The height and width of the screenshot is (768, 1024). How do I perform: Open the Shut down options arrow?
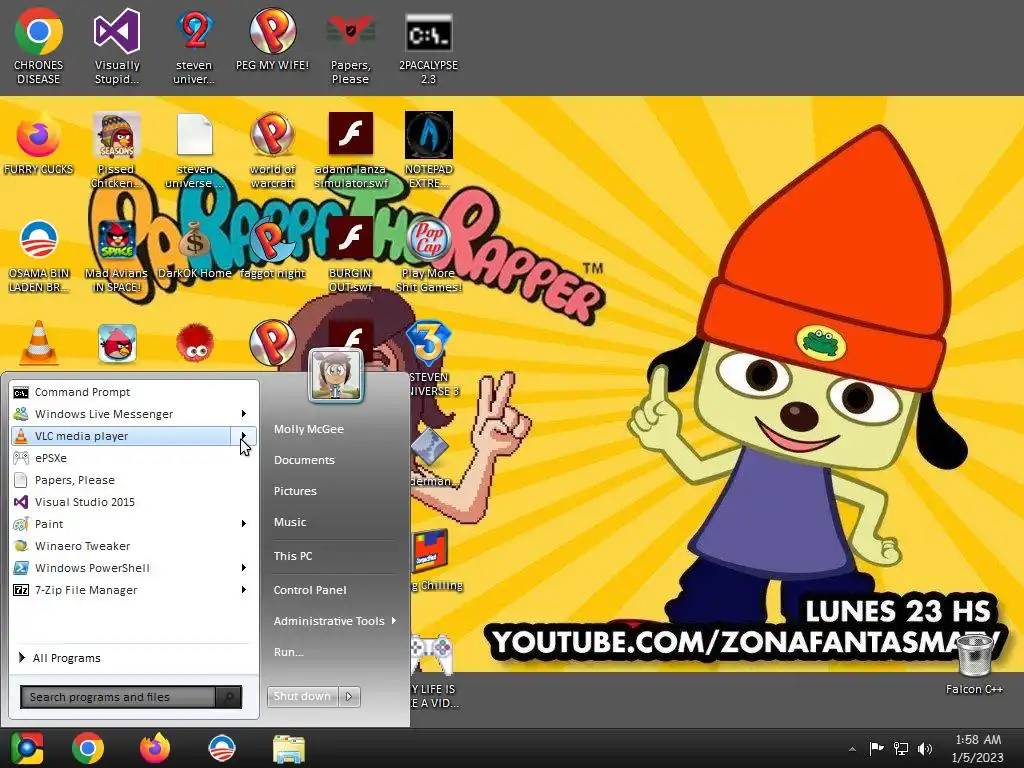[x=349, y=696]
